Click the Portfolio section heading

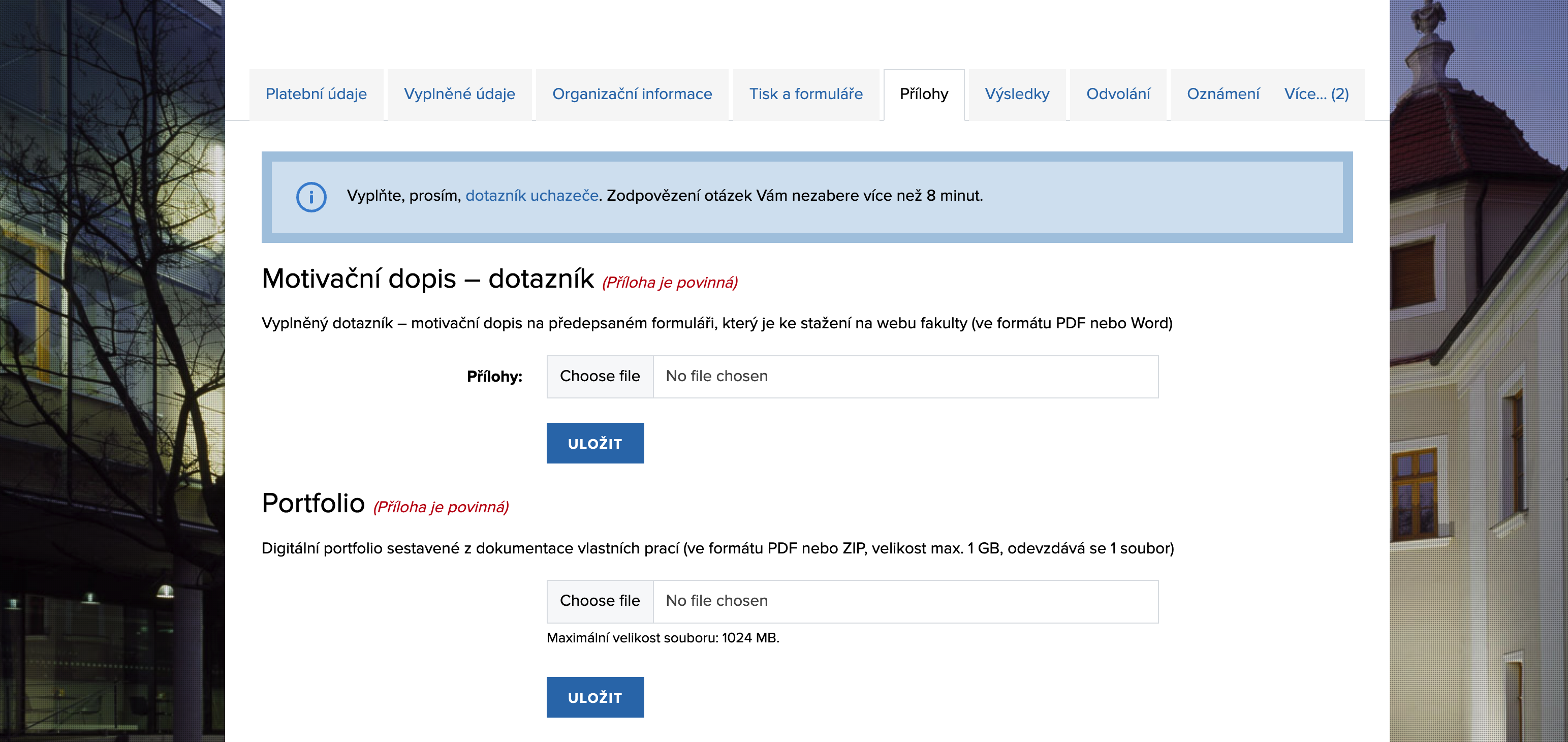click(313, 504)
